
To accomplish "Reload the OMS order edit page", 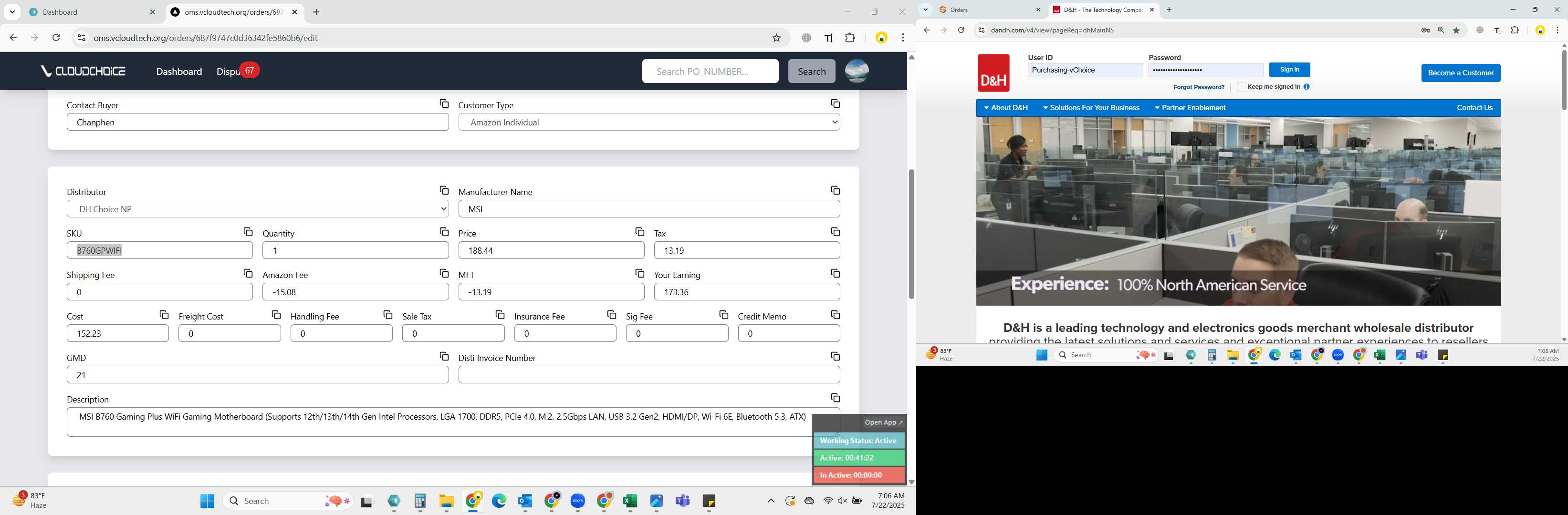I will (56, 38).
